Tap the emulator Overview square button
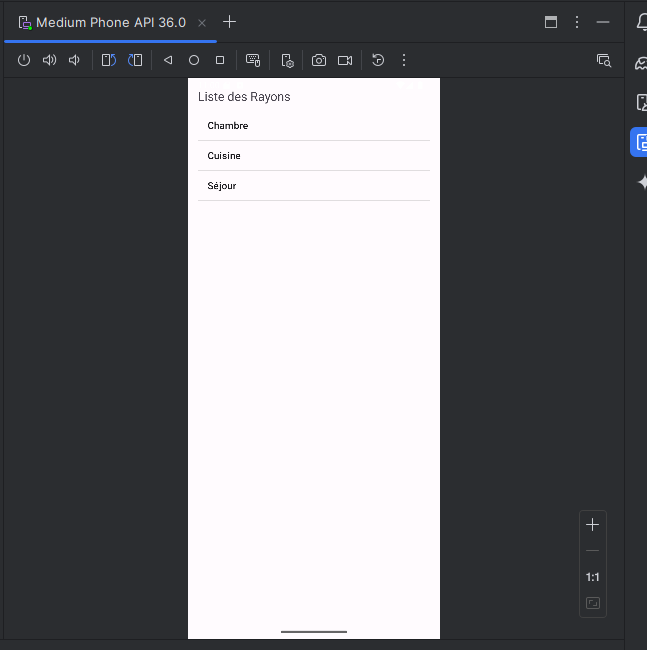The height and width of the screenshot is (650, 647). tap(220, 61)
